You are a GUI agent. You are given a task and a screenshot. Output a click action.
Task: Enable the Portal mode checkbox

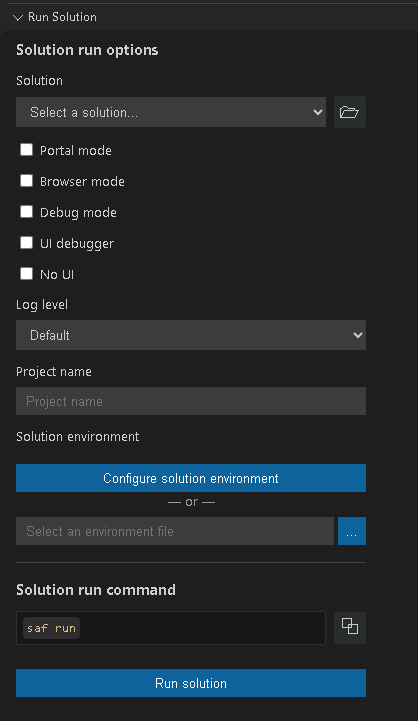click(27, 149)
